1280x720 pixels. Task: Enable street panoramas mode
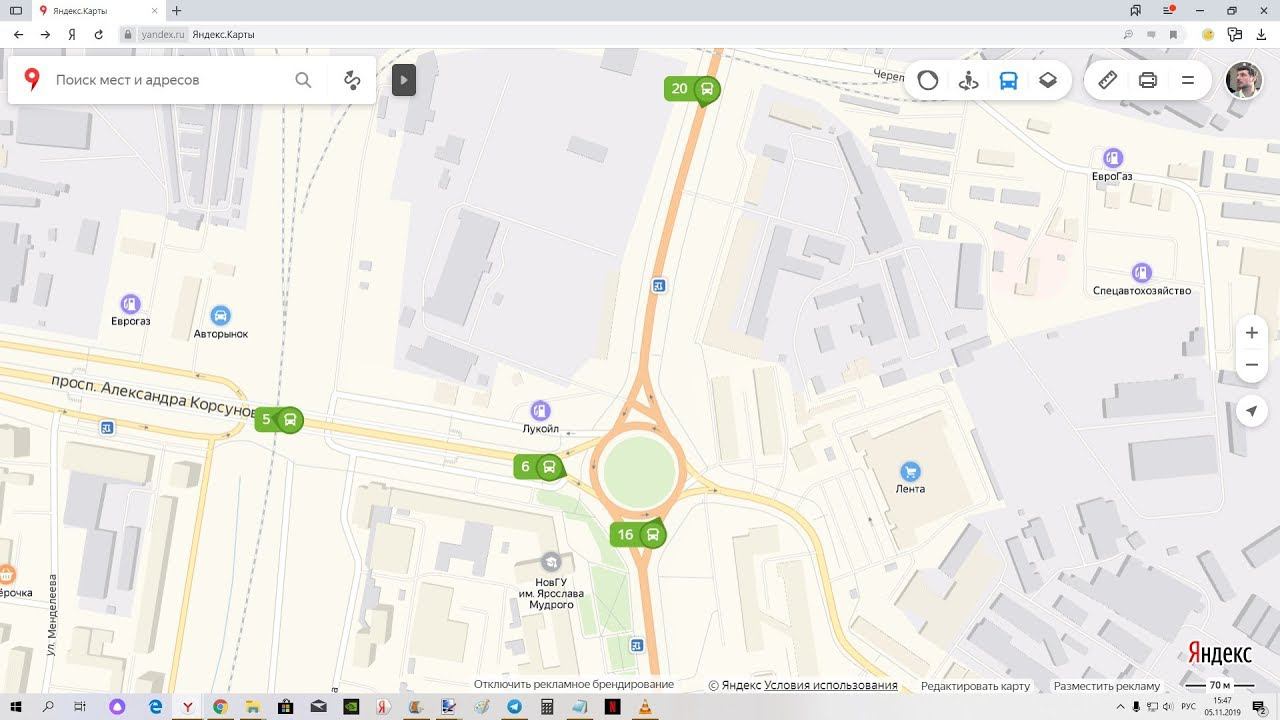(x=968, y=80)
